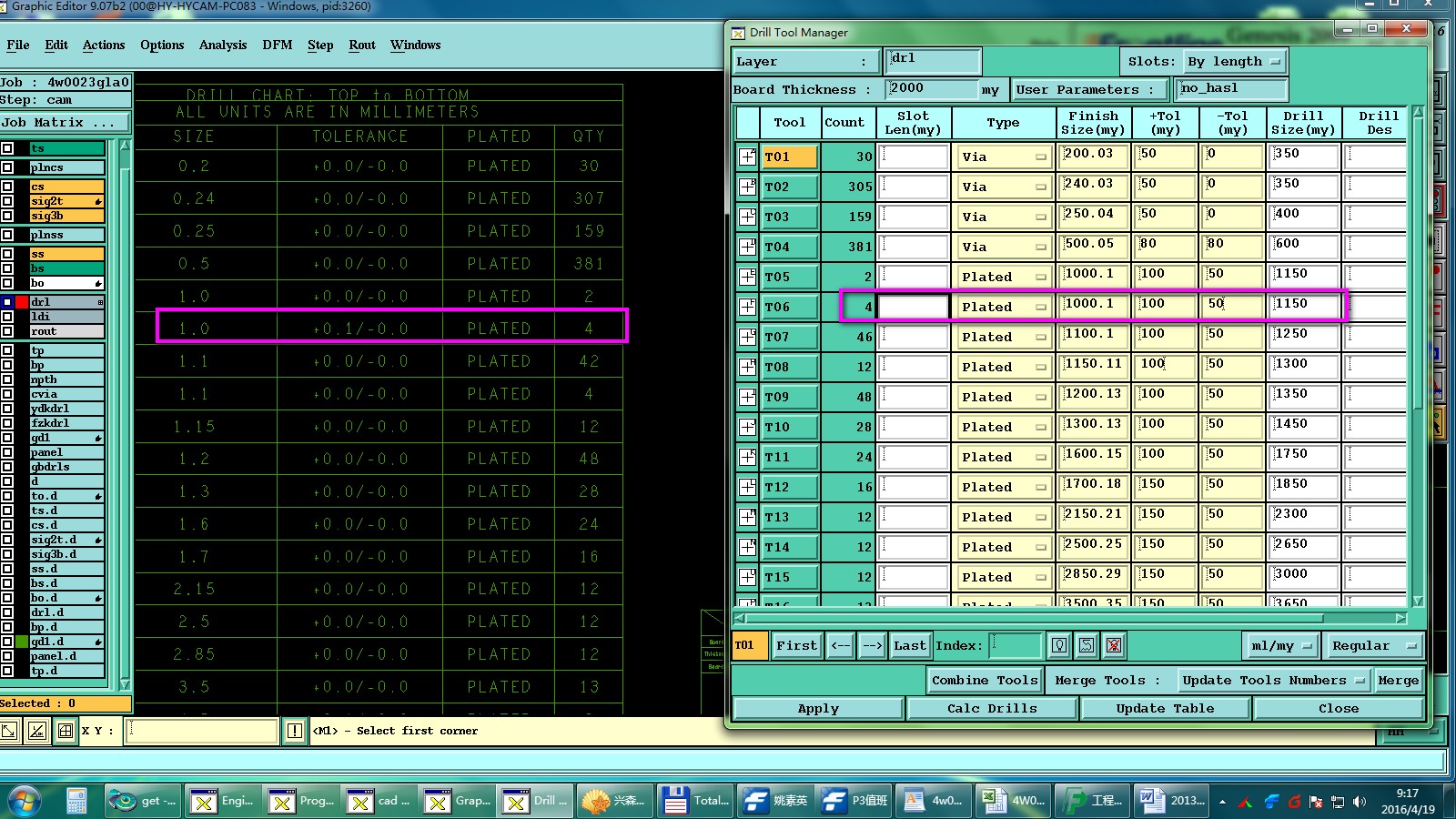Viewport: 1456px width, 819px height.
Task: Click the Combine Tools button
Action: [985, 680]
